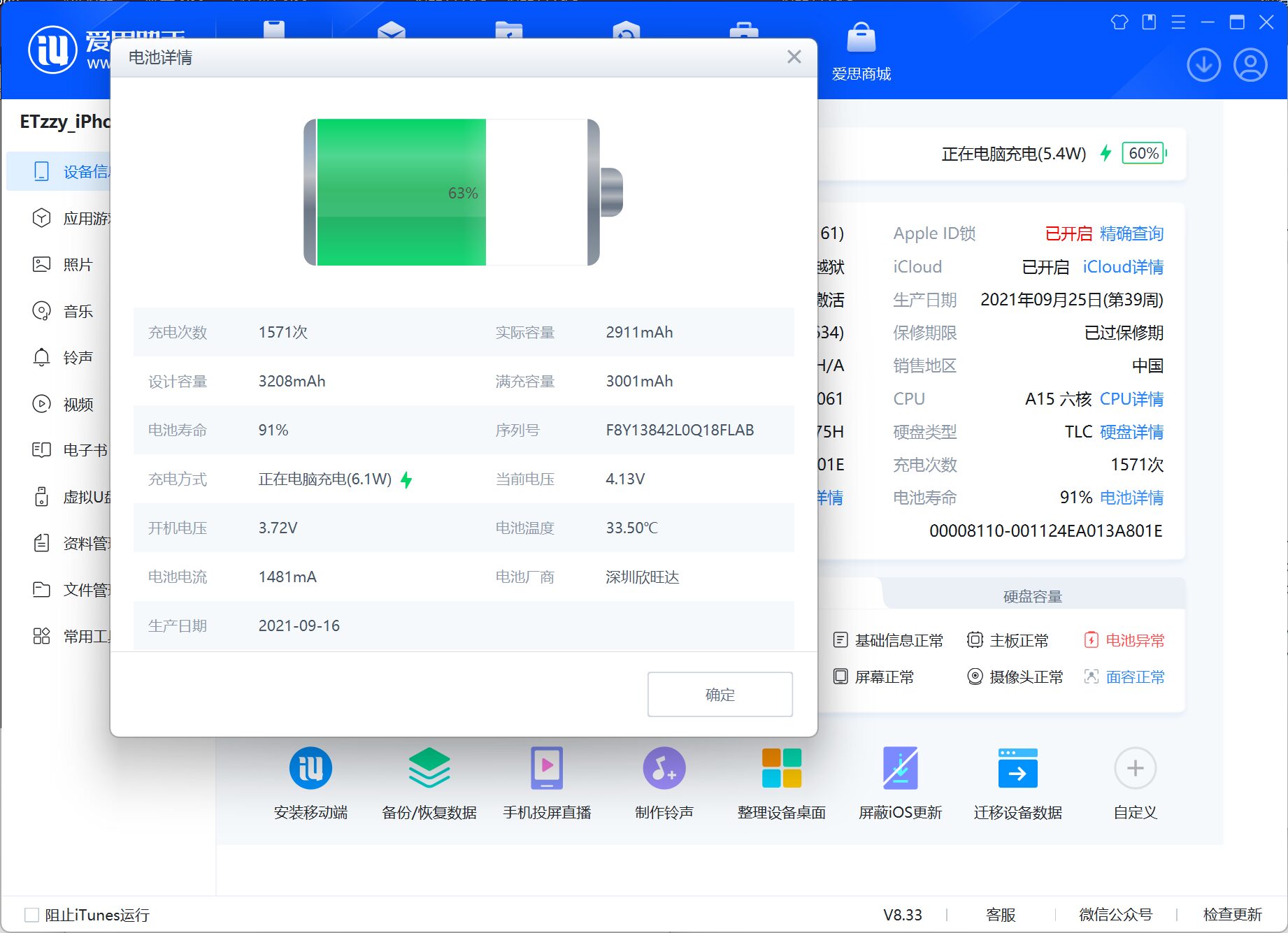Viewport: 1288px width, 933px height.
Task: Open the iCloud详情 link
Action: (1123, 267)
